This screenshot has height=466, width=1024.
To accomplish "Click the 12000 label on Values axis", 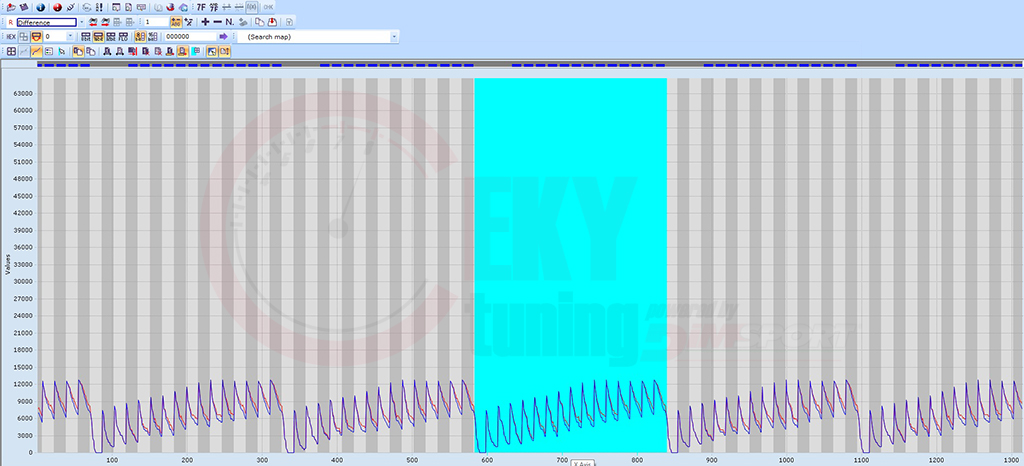I will point(24,384).
